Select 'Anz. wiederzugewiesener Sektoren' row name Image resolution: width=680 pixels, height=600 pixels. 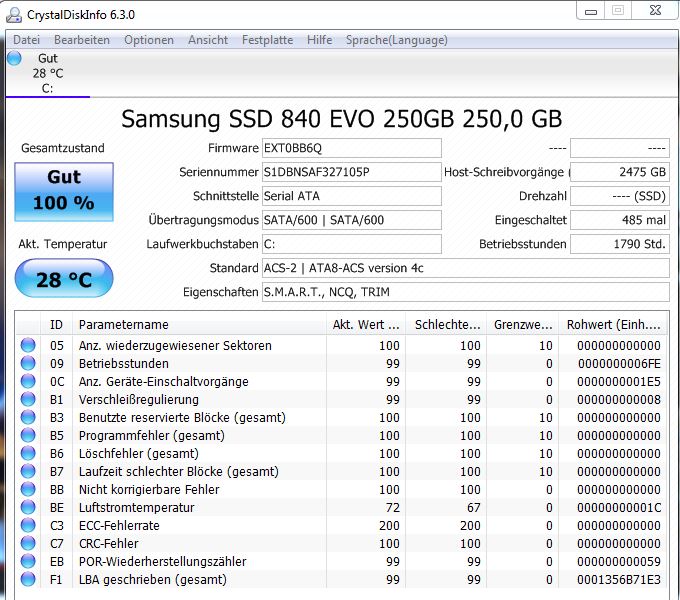[175, 346]
